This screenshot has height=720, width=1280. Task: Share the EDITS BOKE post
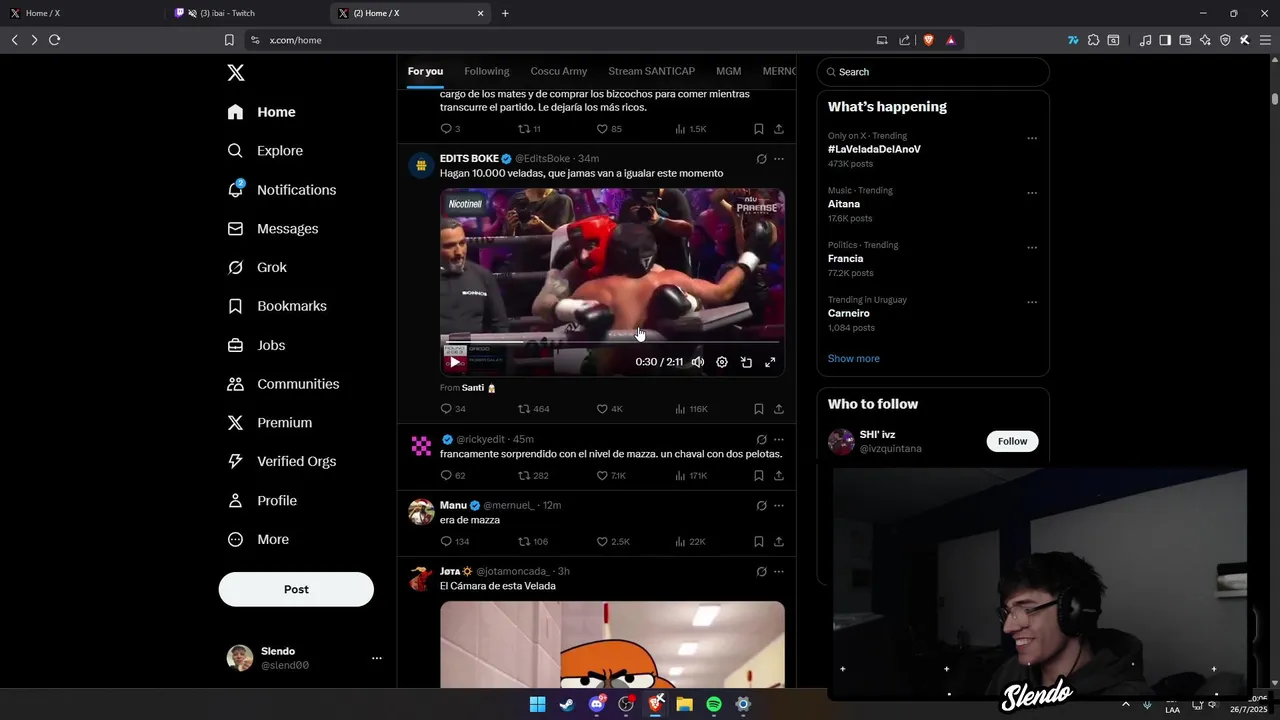coord(779,409)
